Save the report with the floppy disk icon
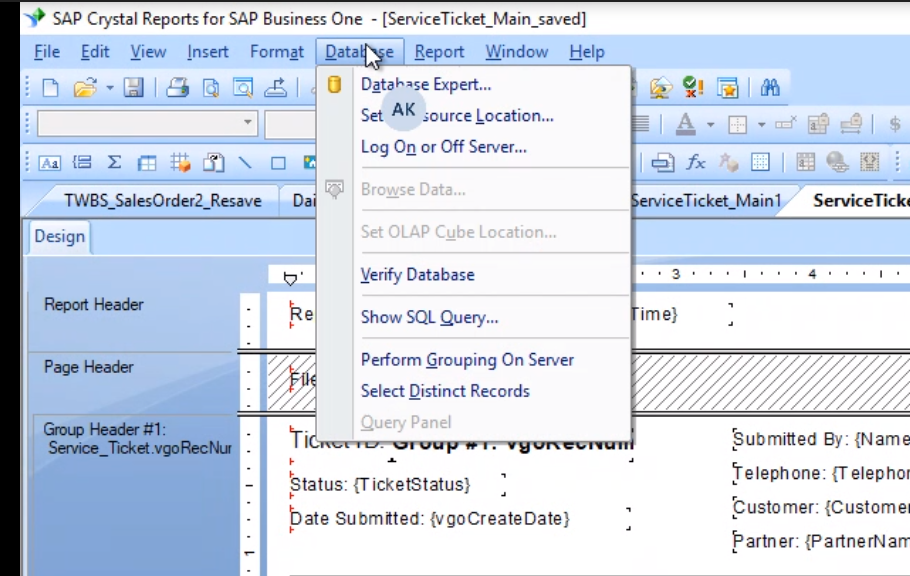Screen dimensions: 910x576 pyautogui.click(x=133, y=88)
